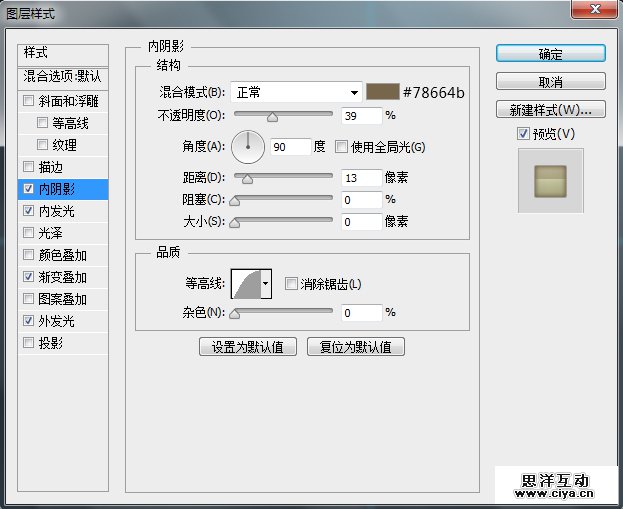This screenshot has height=509, width=623.
Task: Select the 投影 drop shadow entry
Action: (50, 343)
